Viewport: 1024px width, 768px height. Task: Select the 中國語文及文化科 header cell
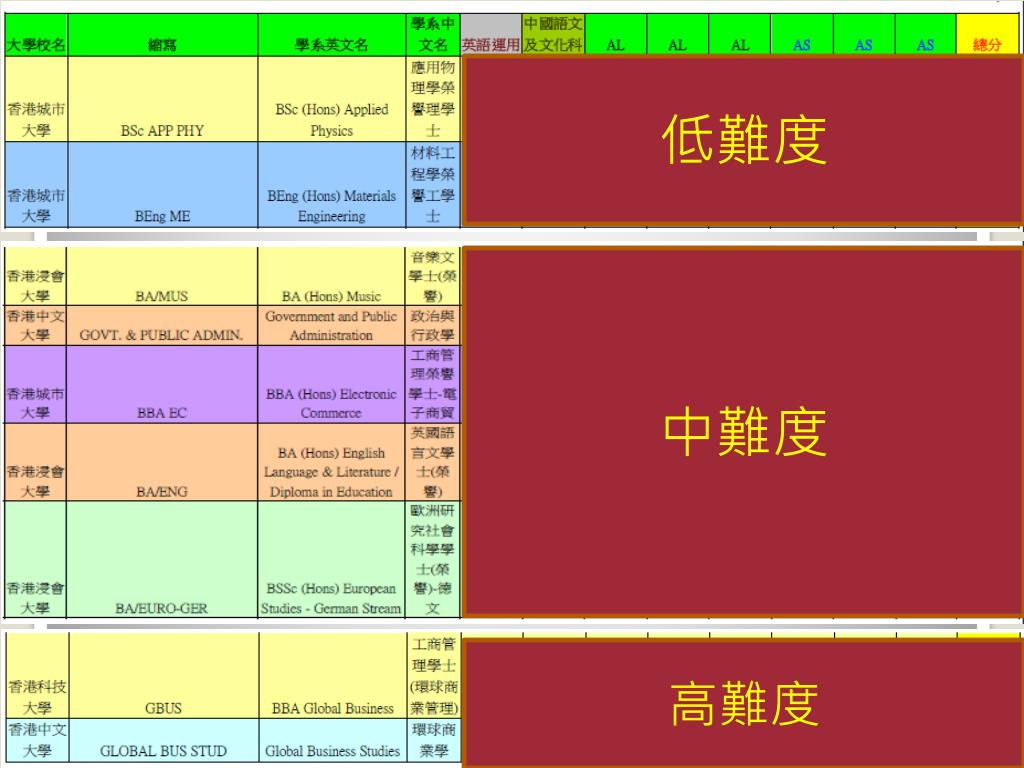[553, 35]
